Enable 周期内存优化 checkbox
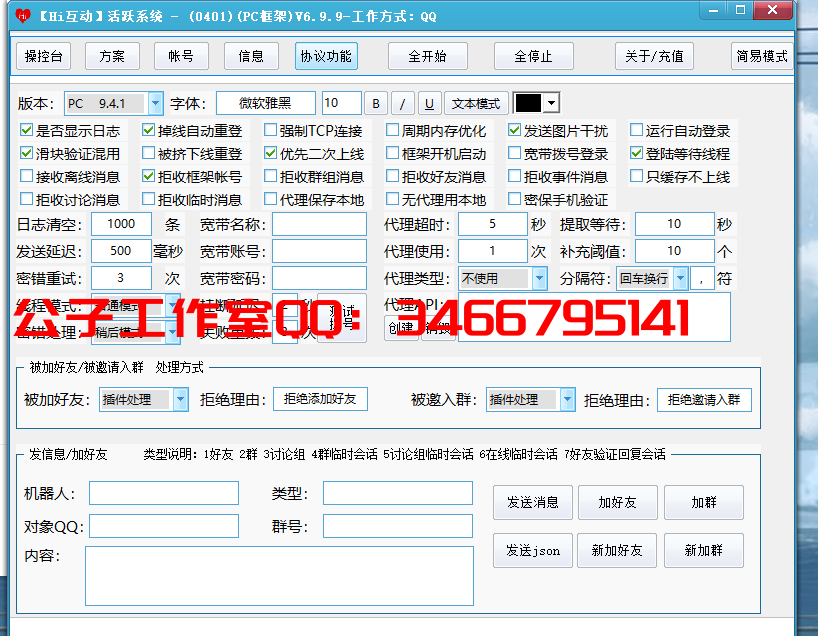Image resolution: width=818 pixels, height=636 pixels. coord(392,130)
